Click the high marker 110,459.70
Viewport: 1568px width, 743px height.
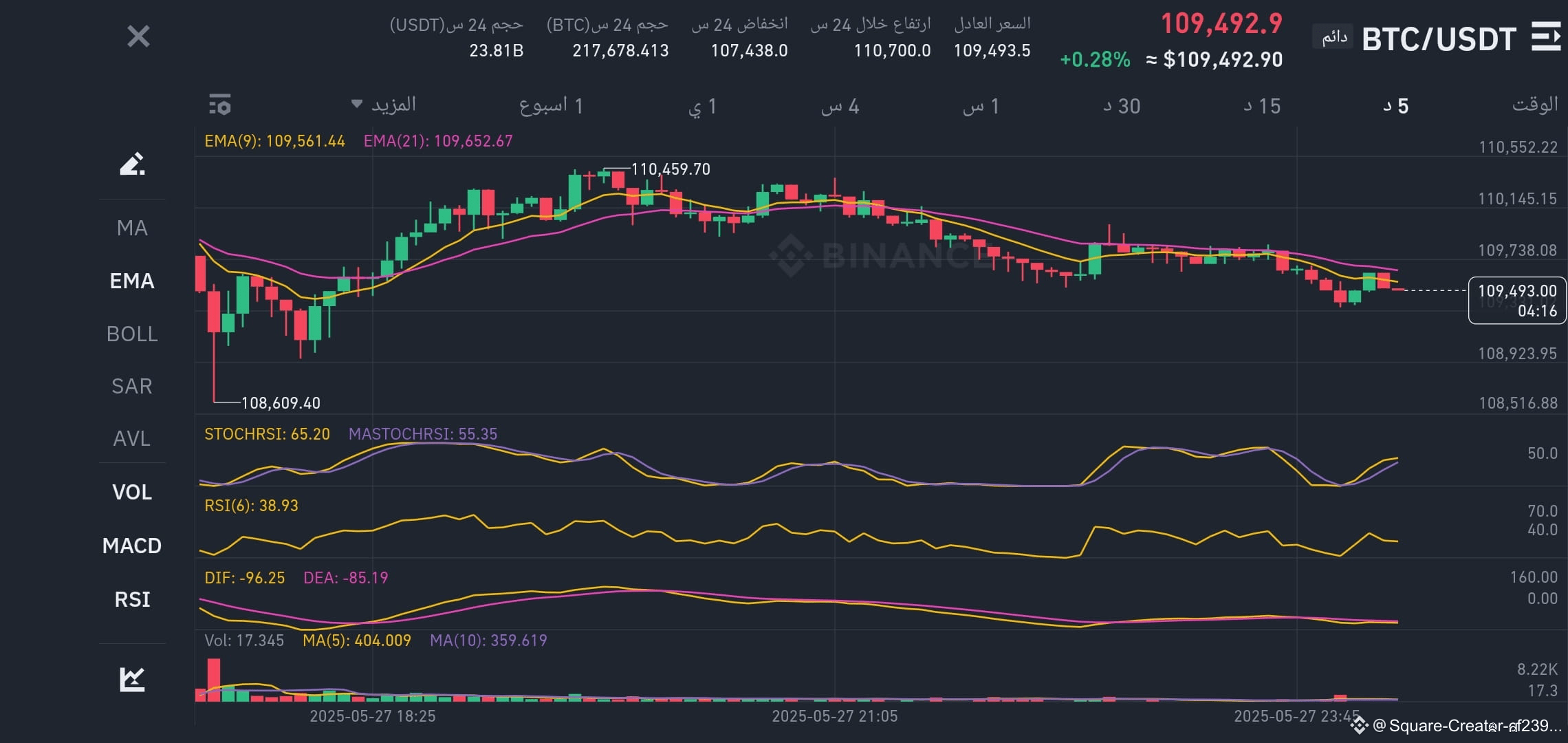click(671, 169)
